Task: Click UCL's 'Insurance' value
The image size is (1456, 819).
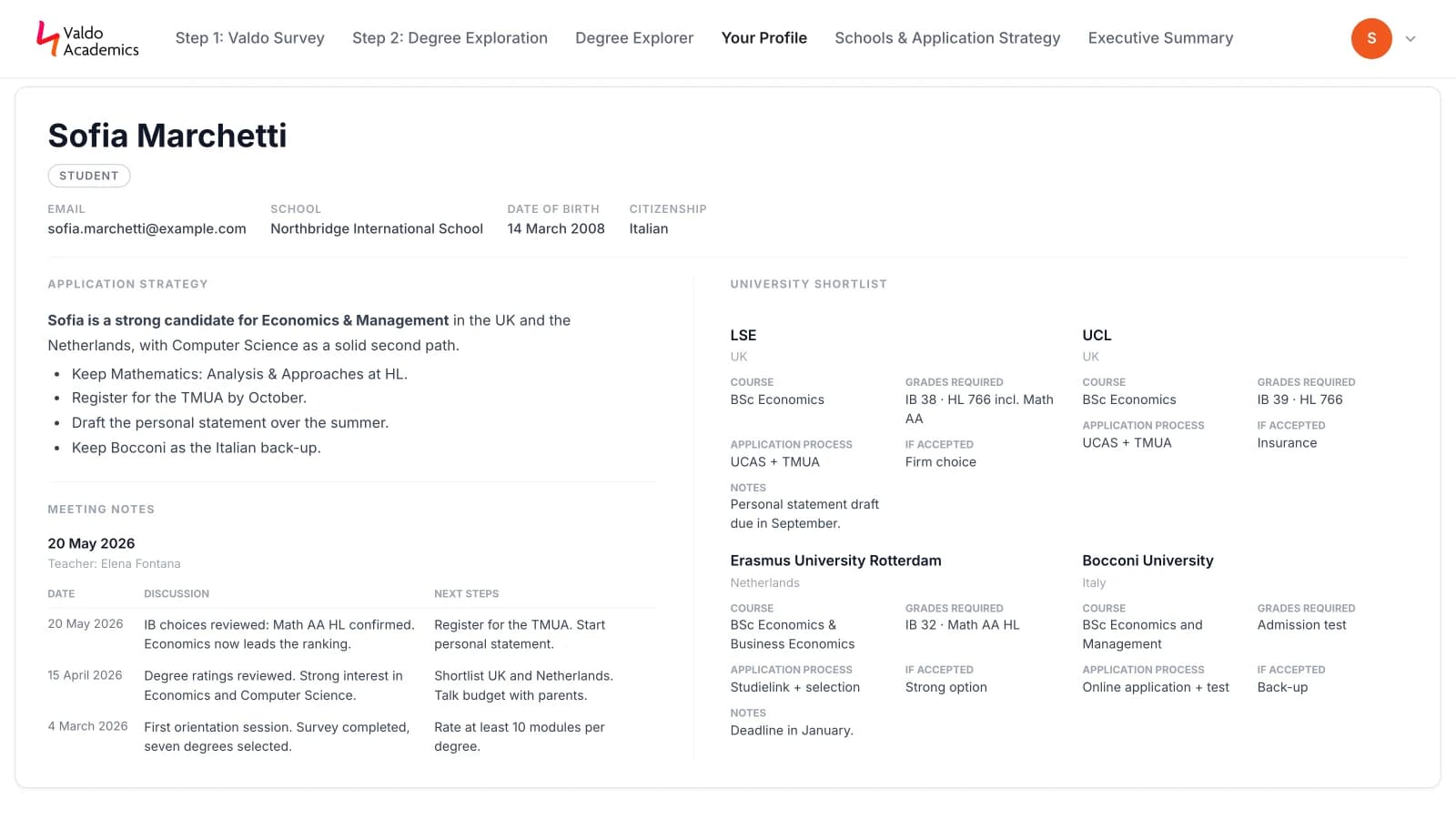Action: point(1287,442)
